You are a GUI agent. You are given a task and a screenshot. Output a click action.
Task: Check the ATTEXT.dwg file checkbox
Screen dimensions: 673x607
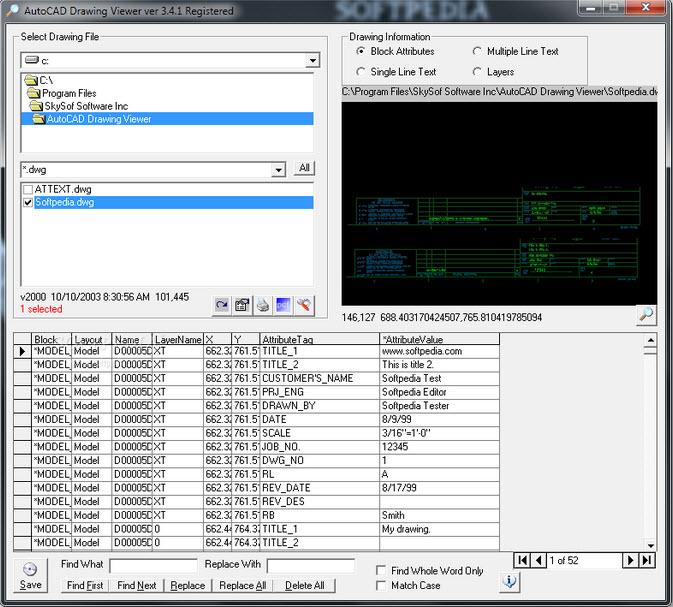click(28, 188)
